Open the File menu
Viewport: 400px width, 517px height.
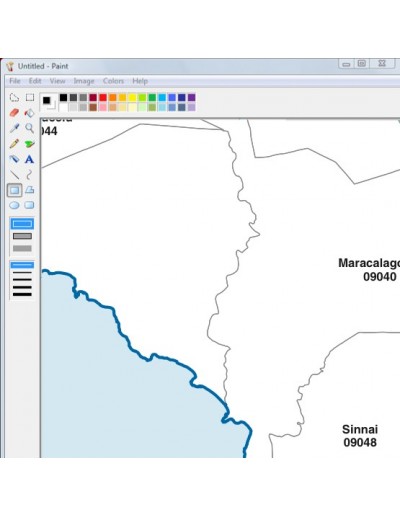[x=15, y=81]
